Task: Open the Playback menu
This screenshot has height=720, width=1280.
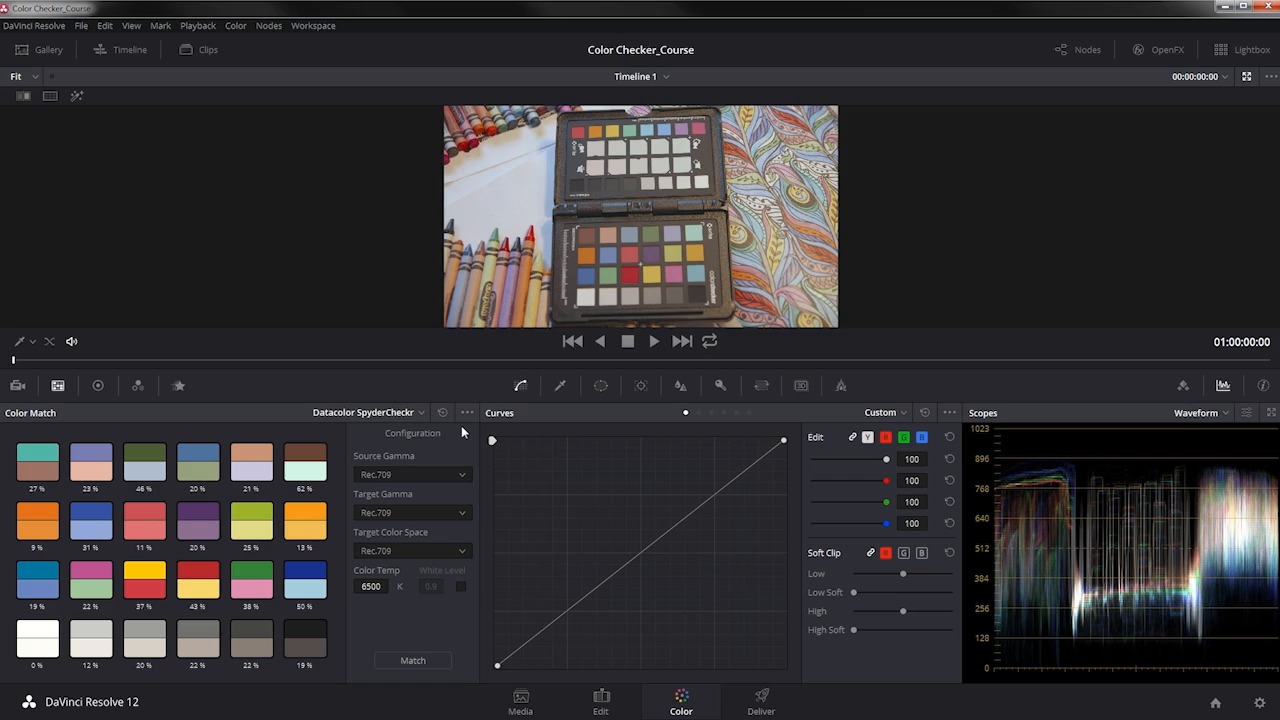Action: 197,25
